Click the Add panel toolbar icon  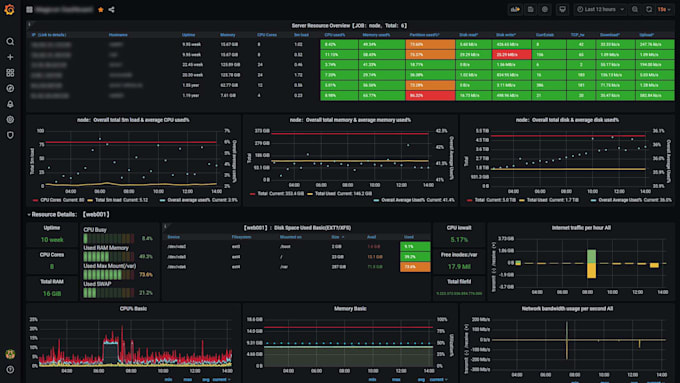(515, 9)
